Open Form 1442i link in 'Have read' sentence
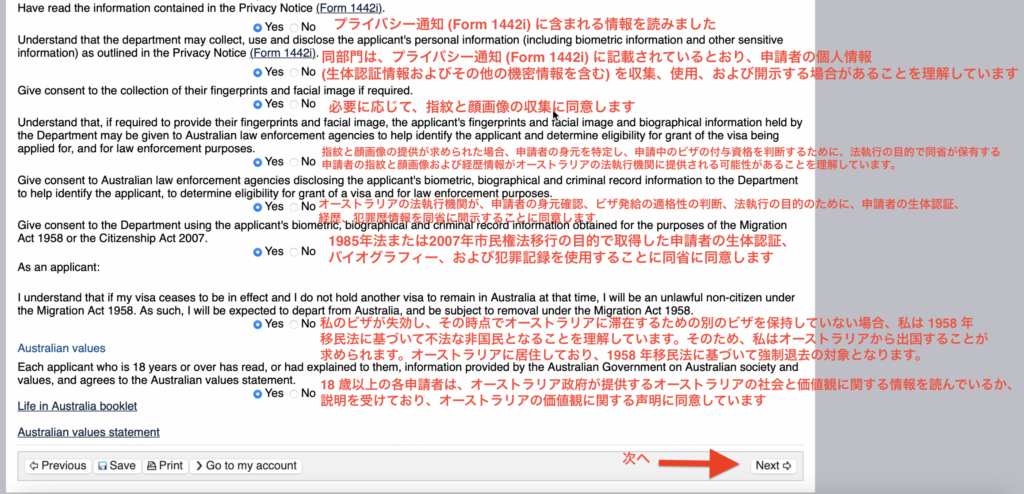The width and height of the screenshot is (1024, 494). (349, 8)
